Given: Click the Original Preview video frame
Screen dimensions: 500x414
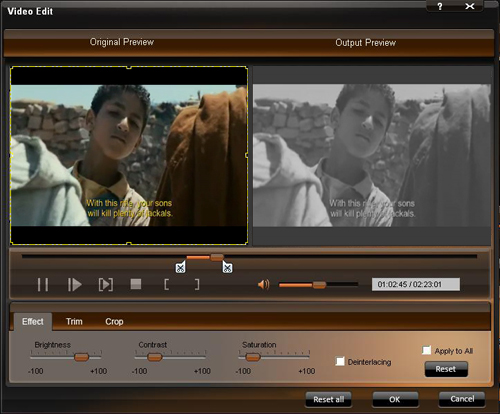Looking at the screenshot, I should (129, 155).
